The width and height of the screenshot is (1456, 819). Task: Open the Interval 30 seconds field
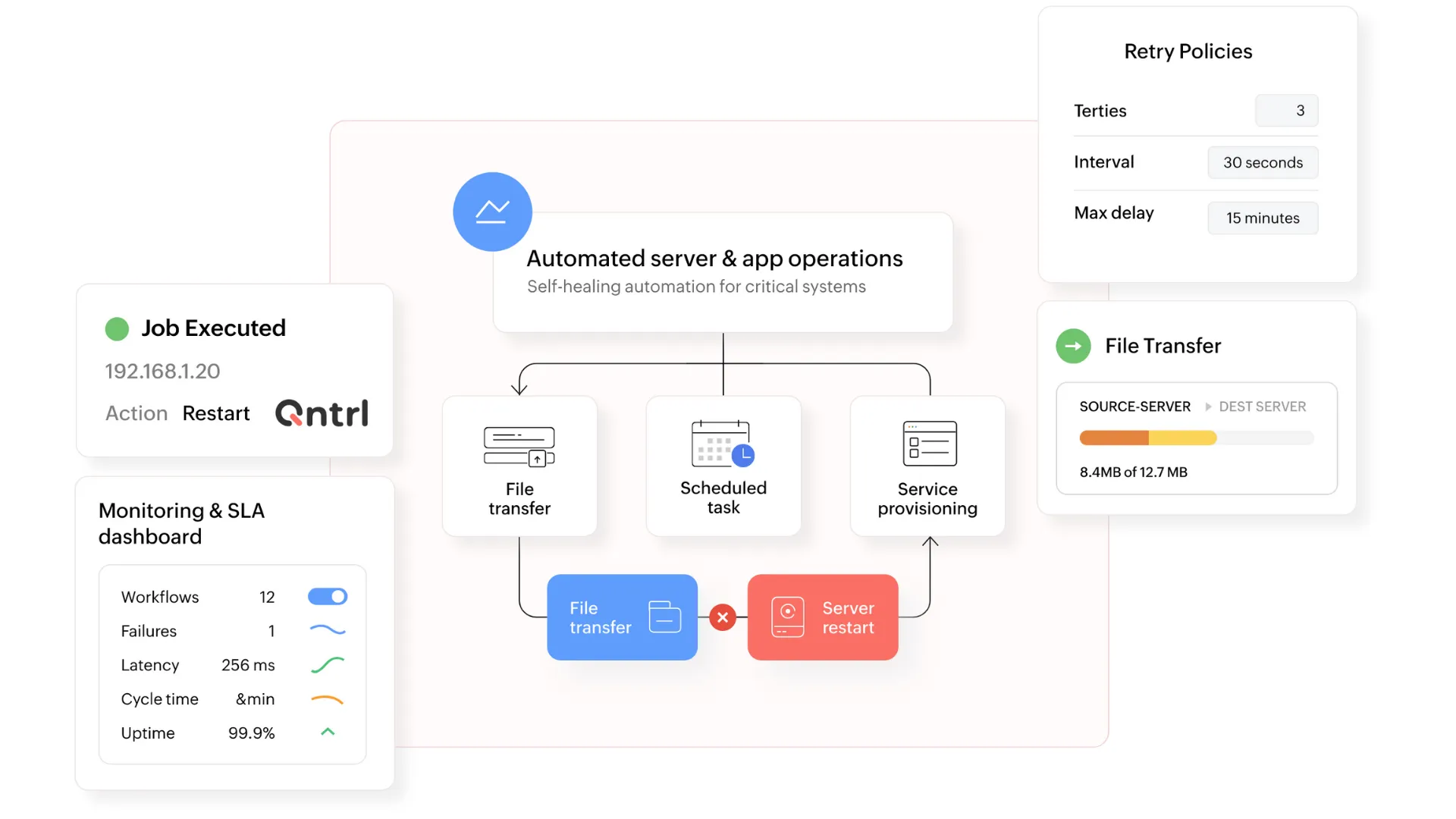[x=1263, y=162]
